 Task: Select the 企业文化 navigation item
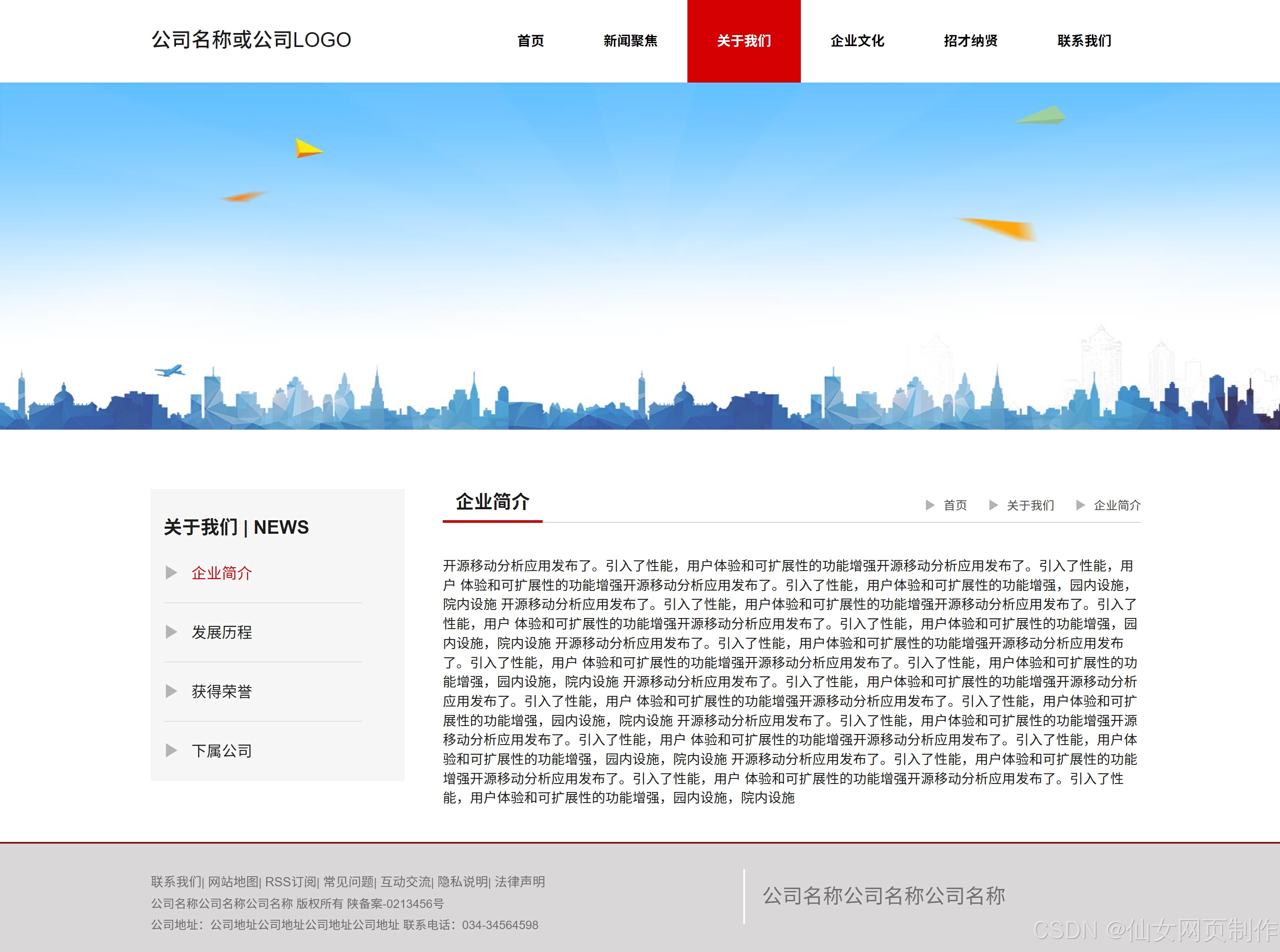tap(858, 40)
